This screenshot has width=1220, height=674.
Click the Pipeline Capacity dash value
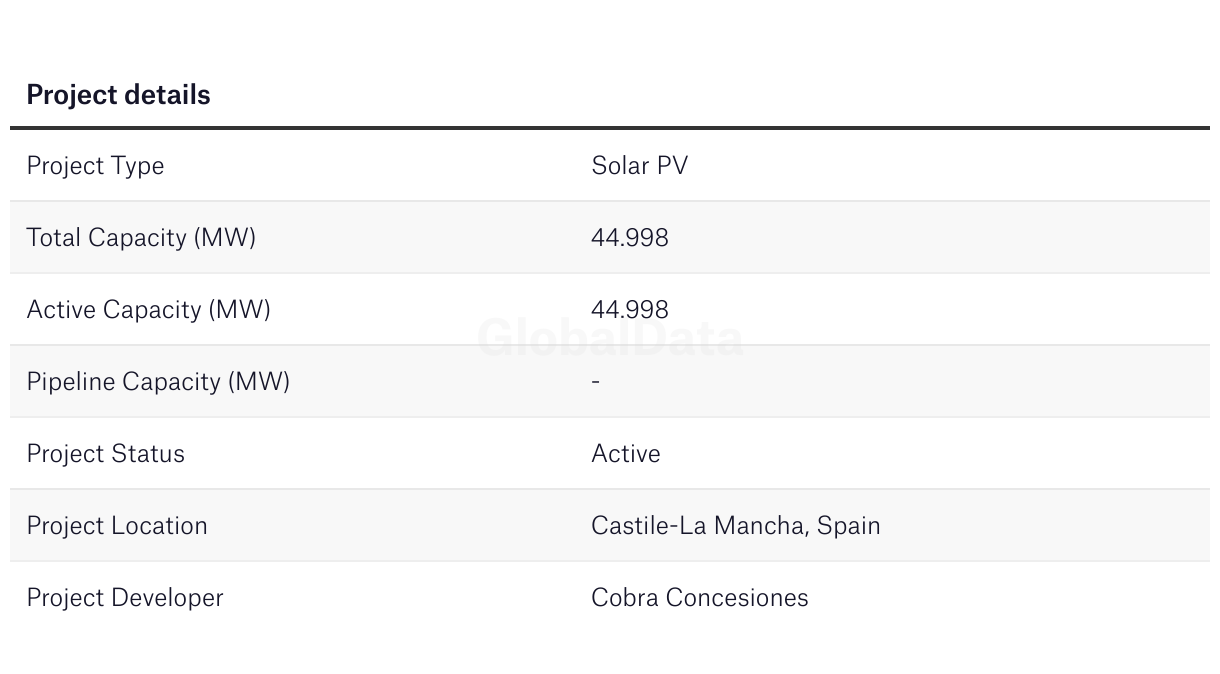596,382
